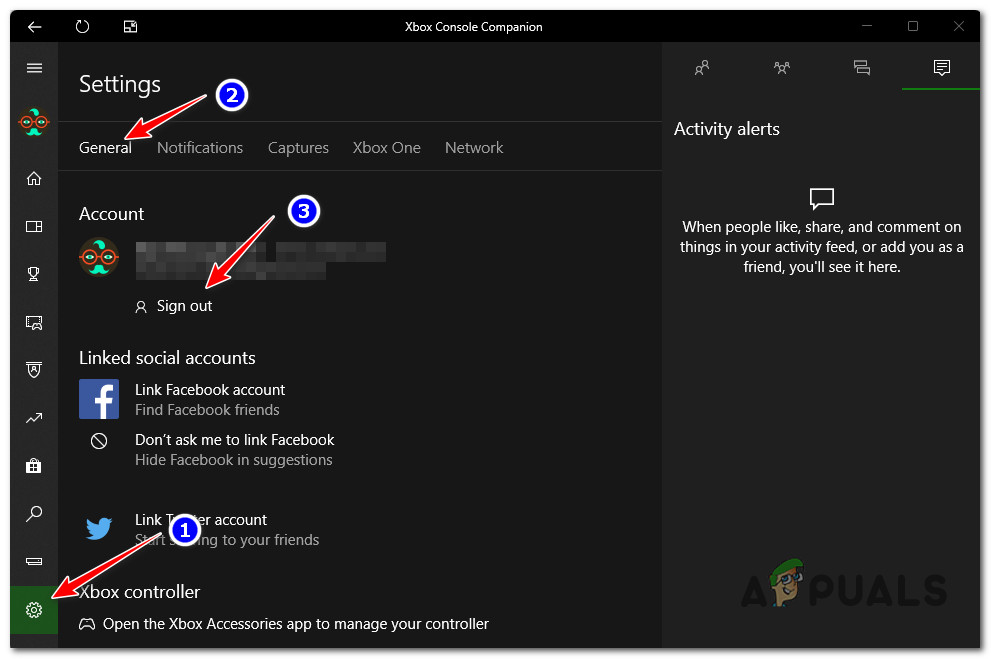The width and height of the screenshot is (991, 659).
Task: Open Connection console icon
Action: [x=34, y=561]
